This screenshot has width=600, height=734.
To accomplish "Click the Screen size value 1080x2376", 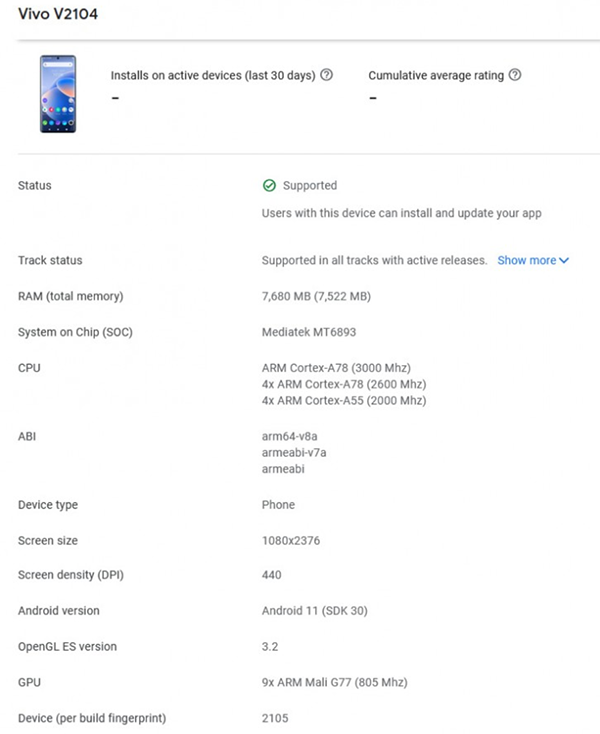I will (x=291, y=541).
